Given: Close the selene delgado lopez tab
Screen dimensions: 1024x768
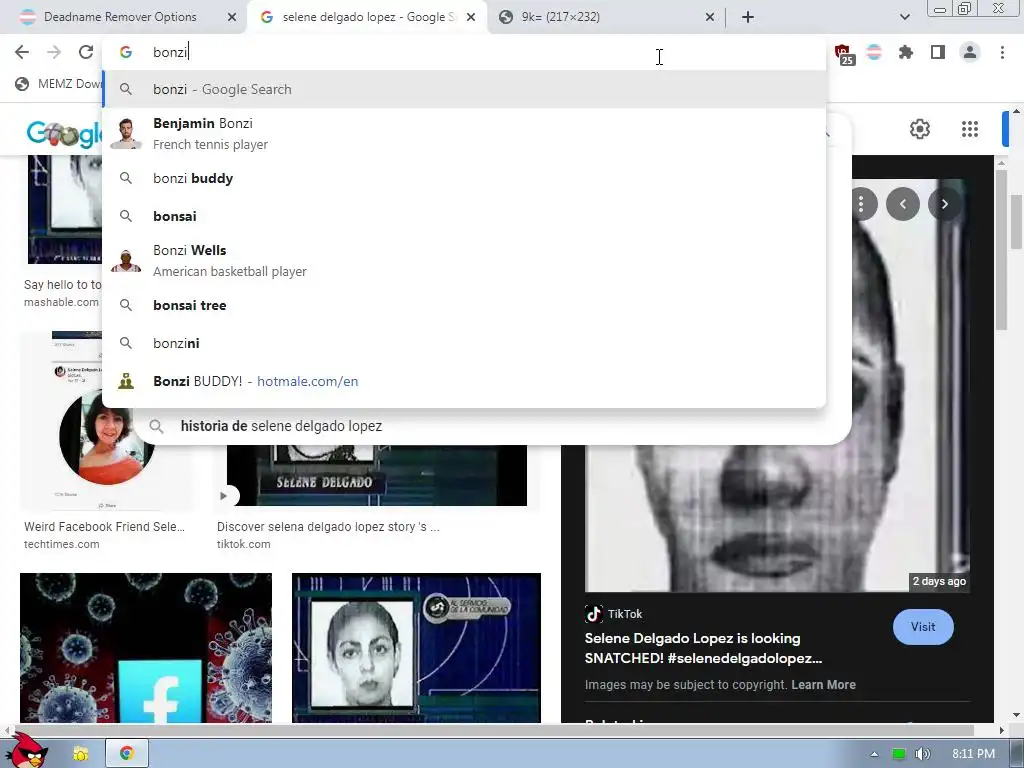Looking at the screenshot, I should pyautogui.click(x=471, y=17).
